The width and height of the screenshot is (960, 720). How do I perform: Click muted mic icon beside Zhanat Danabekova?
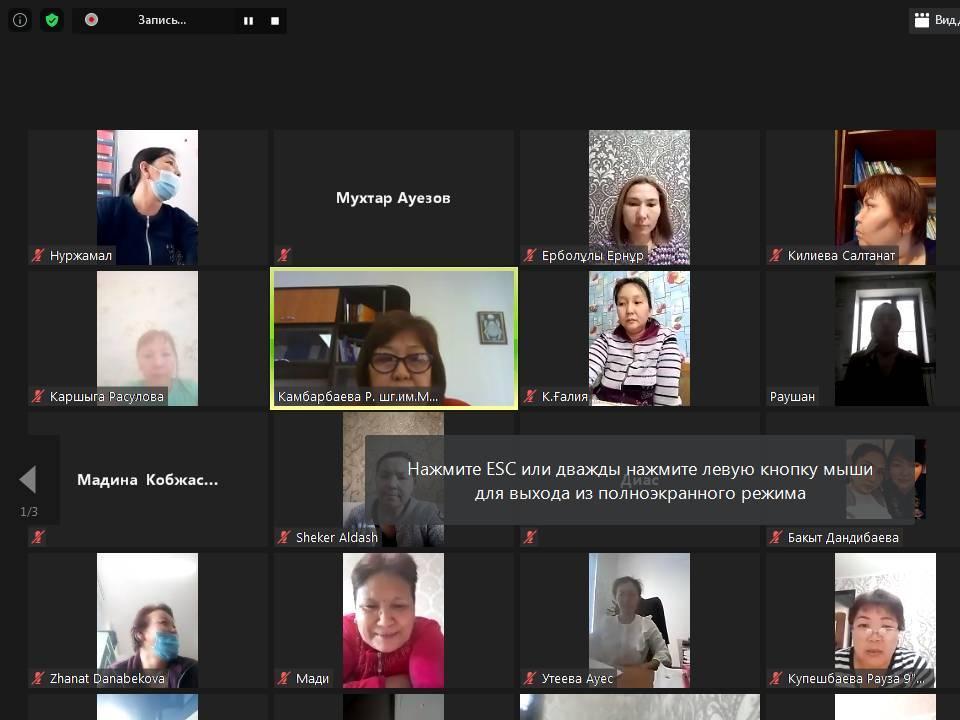click(38, 679)
